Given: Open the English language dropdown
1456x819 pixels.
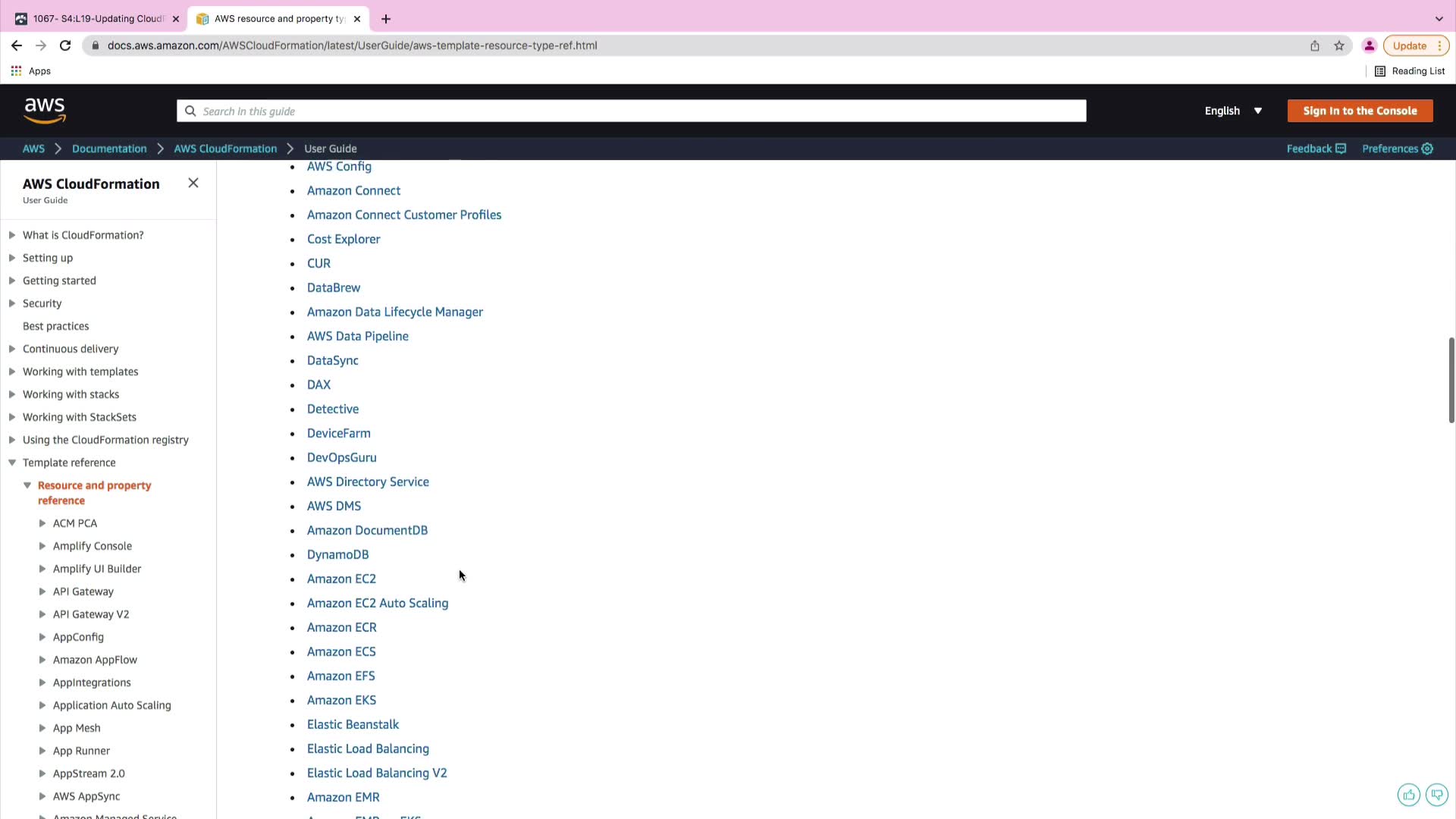Looking at the screenshot, I should click(x=1233, y=111).
